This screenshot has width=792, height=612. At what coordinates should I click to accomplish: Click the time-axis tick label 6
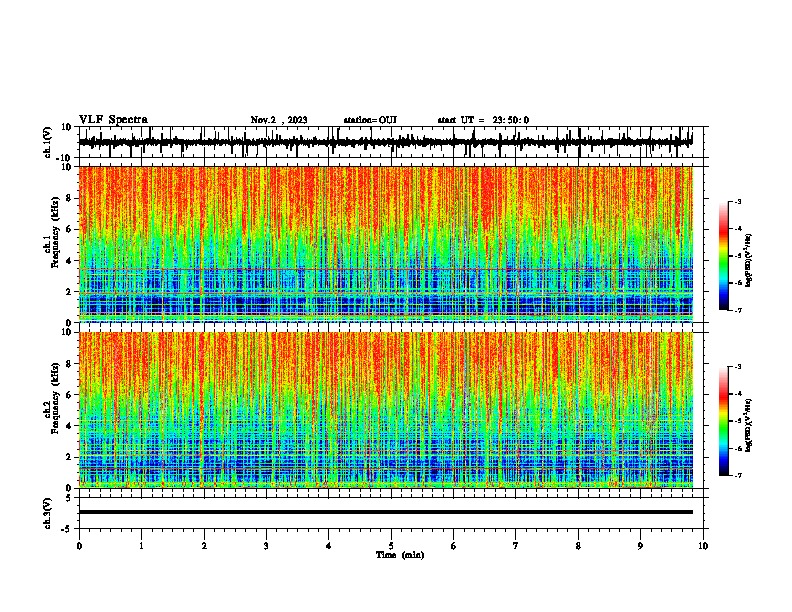click(454, 546)
